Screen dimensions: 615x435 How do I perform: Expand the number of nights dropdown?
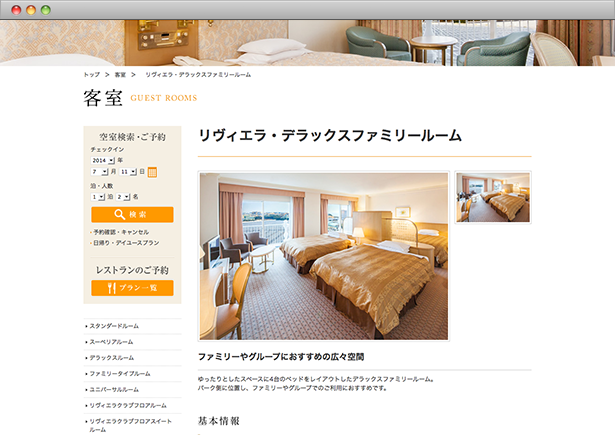click(x=98, y=197)
